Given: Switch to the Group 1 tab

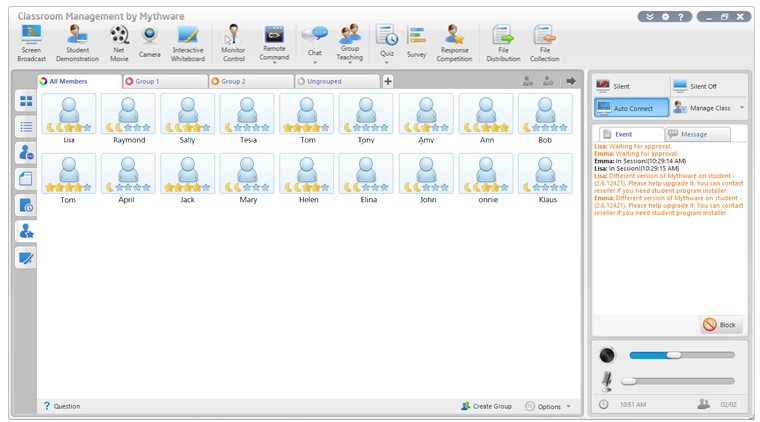Looking at the screenshot, I should (x=164, y=81).
